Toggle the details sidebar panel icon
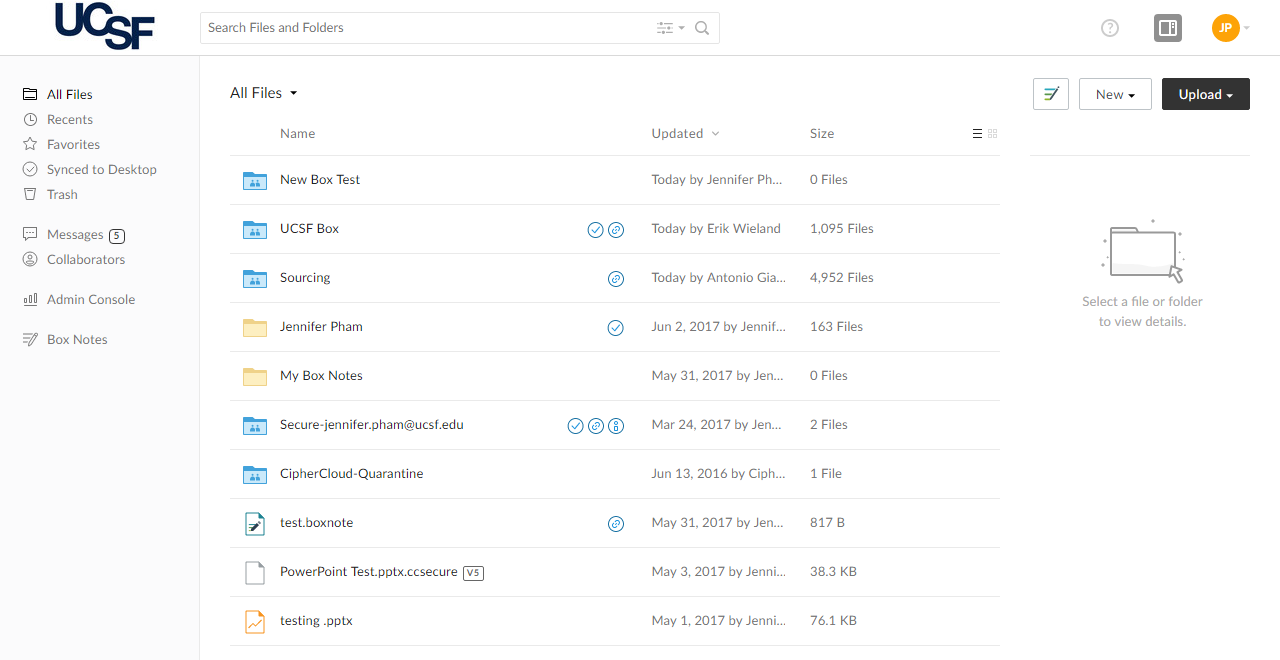1280x660 pixels. coord(1167,28)
